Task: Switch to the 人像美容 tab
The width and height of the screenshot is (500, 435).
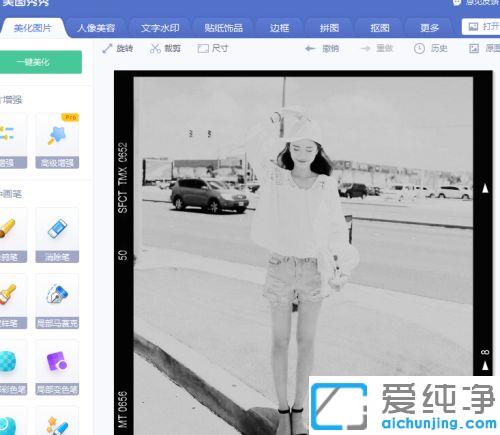Action: 96,28
